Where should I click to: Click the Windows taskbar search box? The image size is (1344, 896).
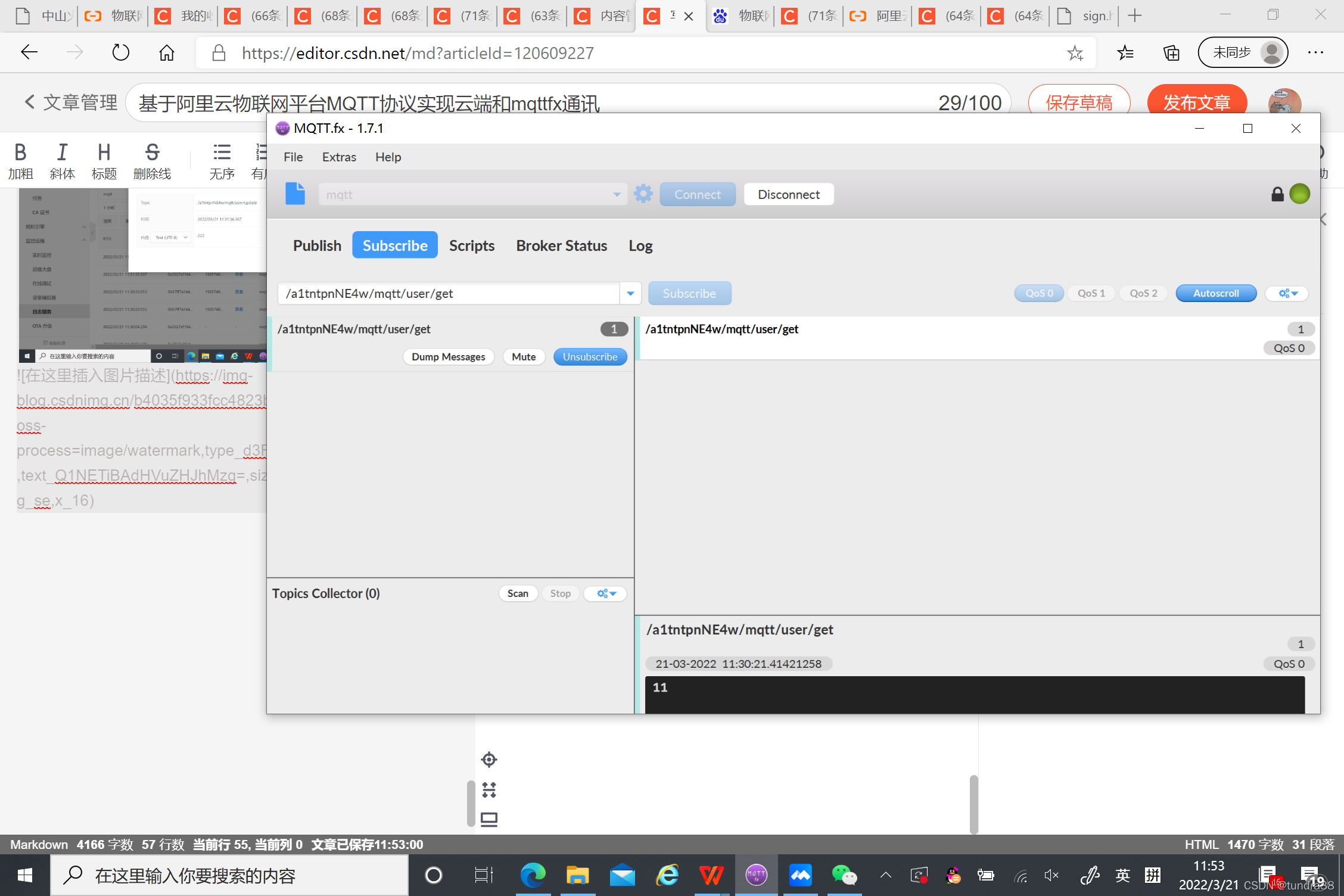click(230, 875)
